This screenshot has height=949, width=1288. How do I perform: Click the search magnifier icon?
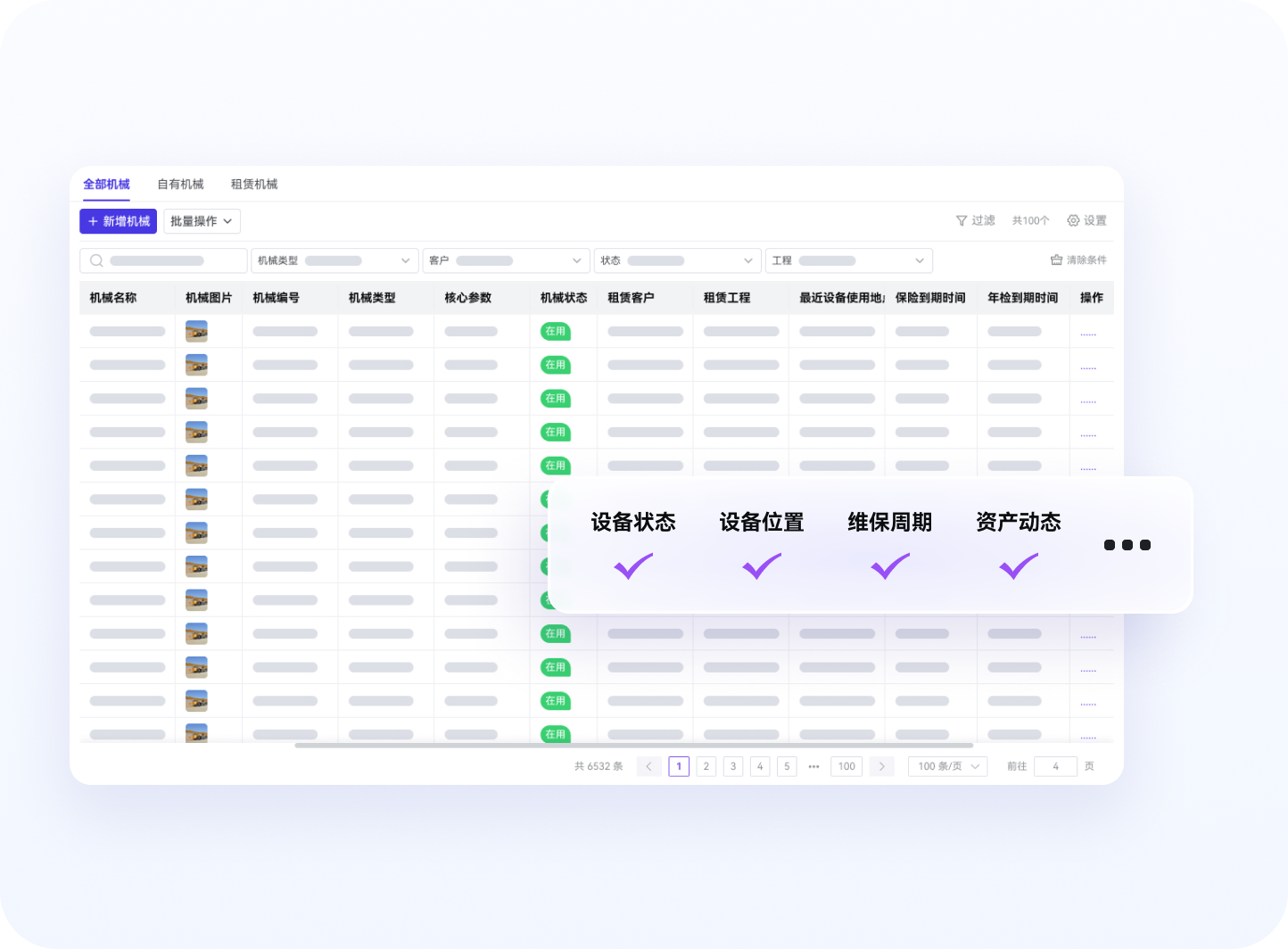point(96,260)
